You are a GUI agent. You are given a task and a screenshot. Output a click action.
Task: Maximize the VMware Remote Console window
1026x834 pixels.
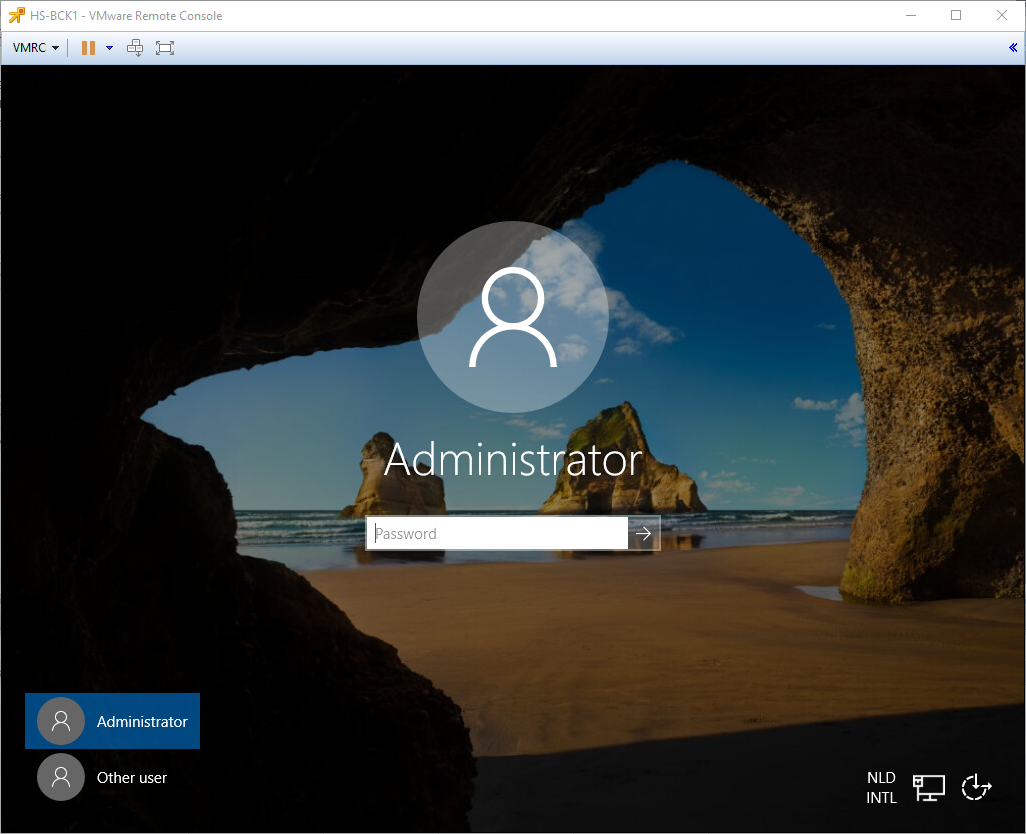(956, 15)
